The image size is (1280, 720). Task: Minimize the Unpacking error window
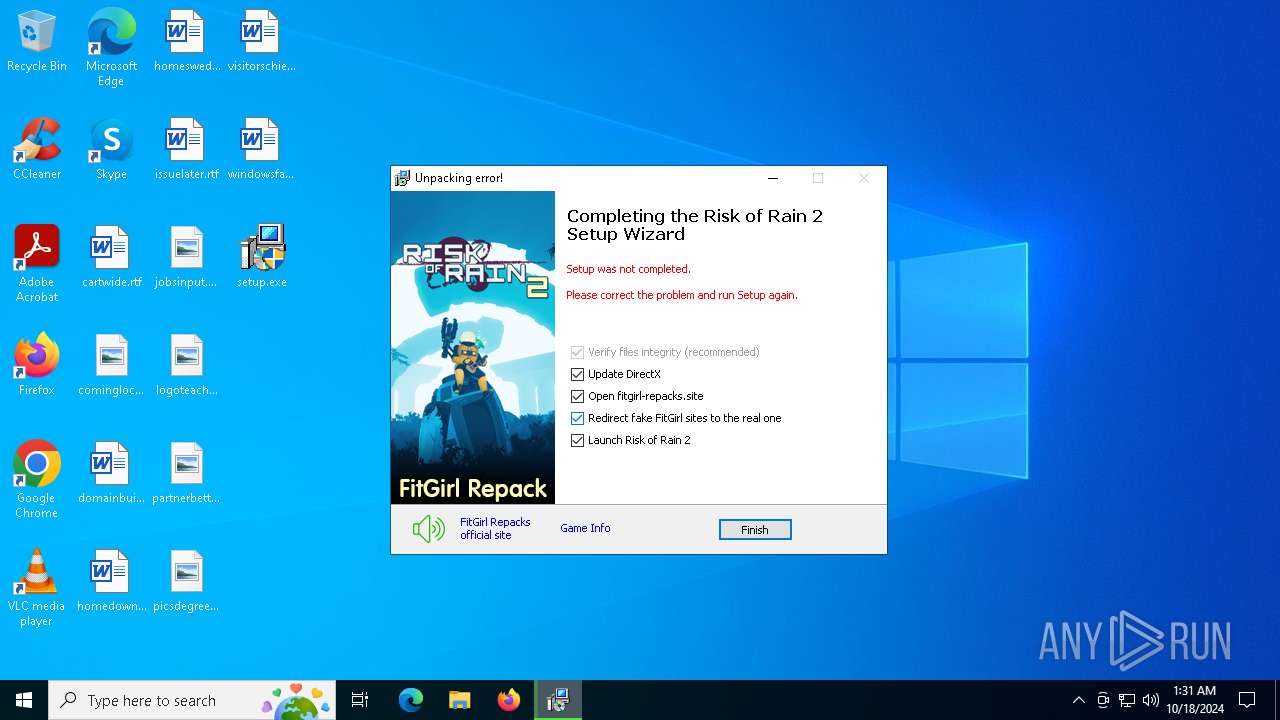772,178
